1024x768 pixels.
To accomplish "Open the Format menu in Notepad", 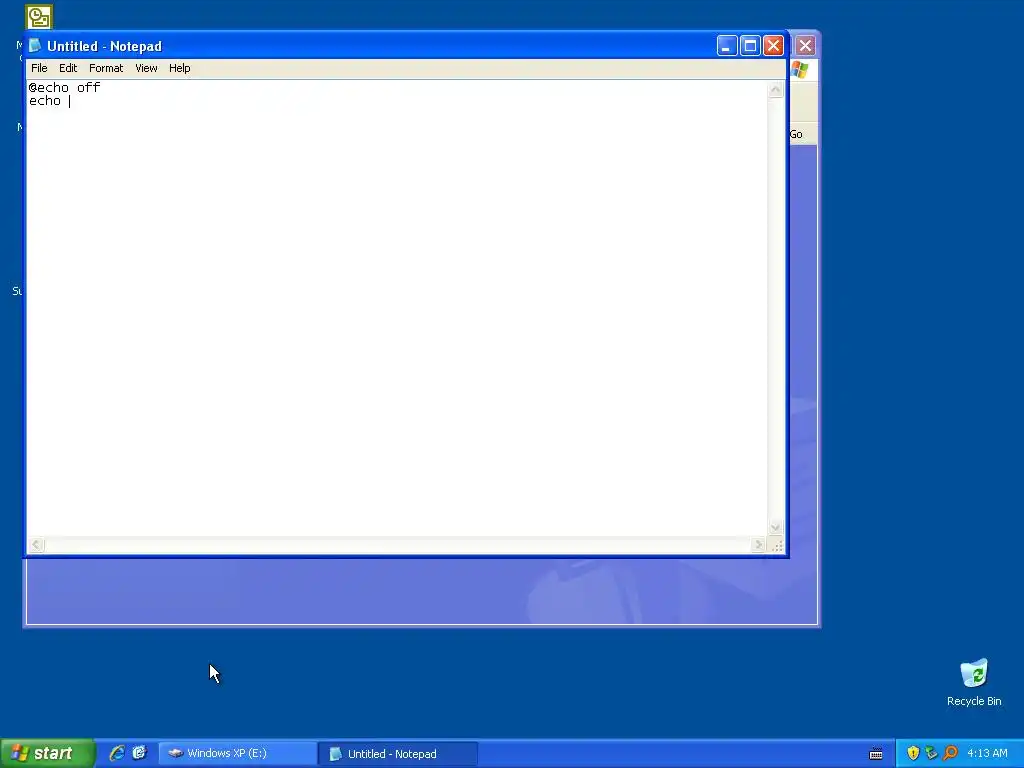I will pyautogui.click(x=106, y=68).
